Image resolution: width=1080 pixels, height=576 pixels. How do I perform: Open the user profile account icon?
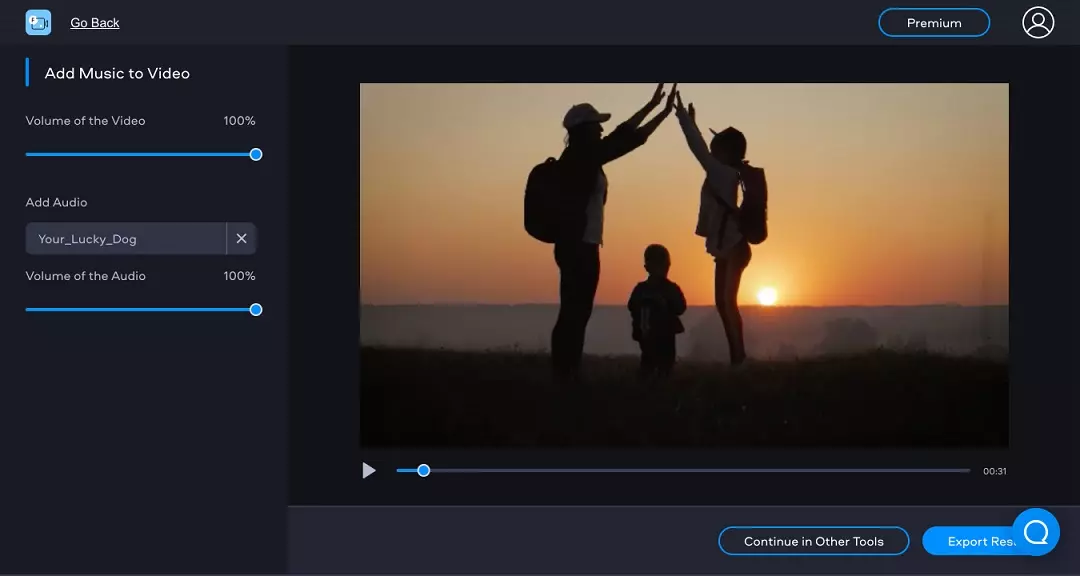point(1038,22)
